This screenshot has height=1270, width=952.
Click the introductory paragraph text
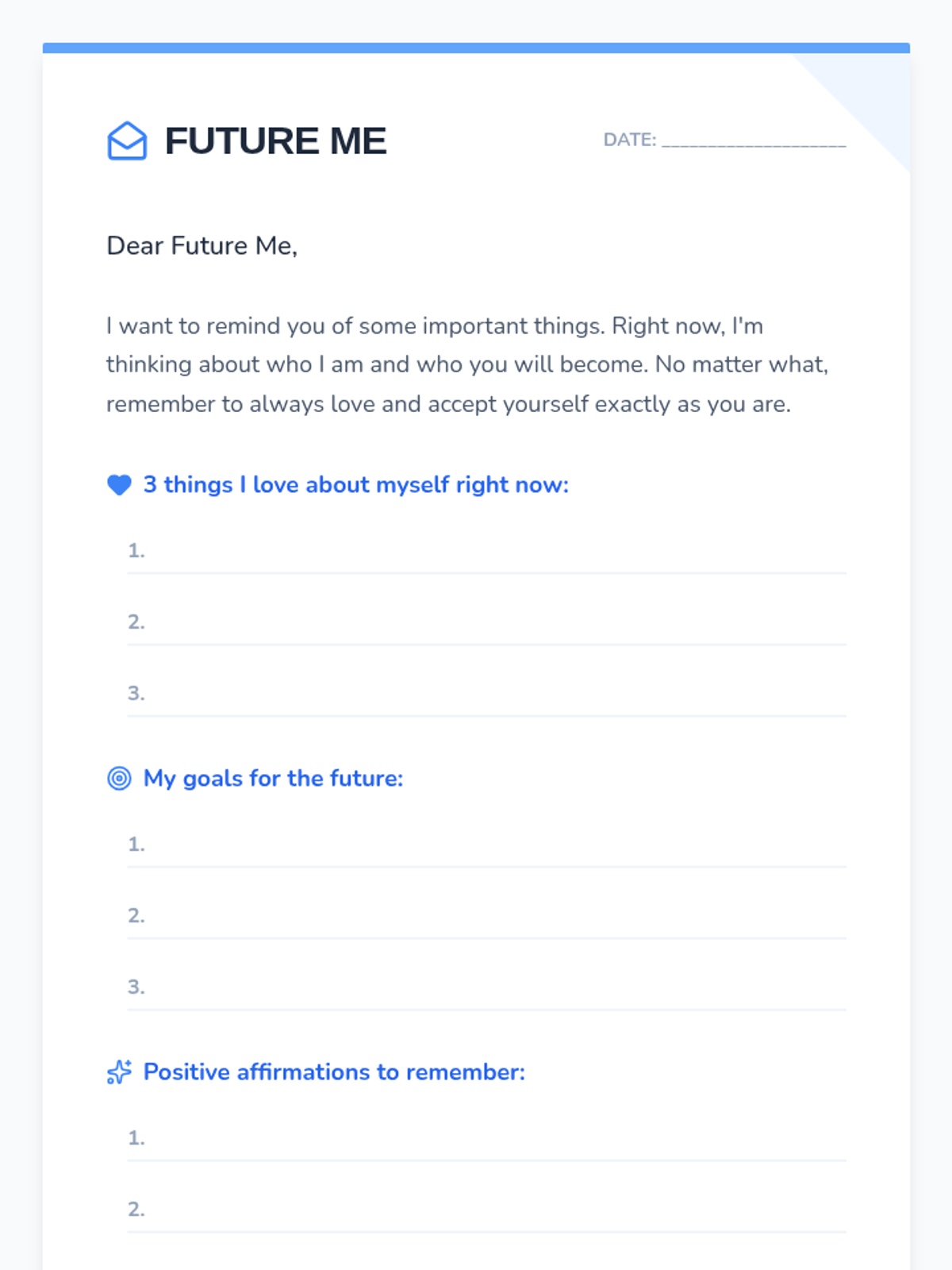click(466, 365)
